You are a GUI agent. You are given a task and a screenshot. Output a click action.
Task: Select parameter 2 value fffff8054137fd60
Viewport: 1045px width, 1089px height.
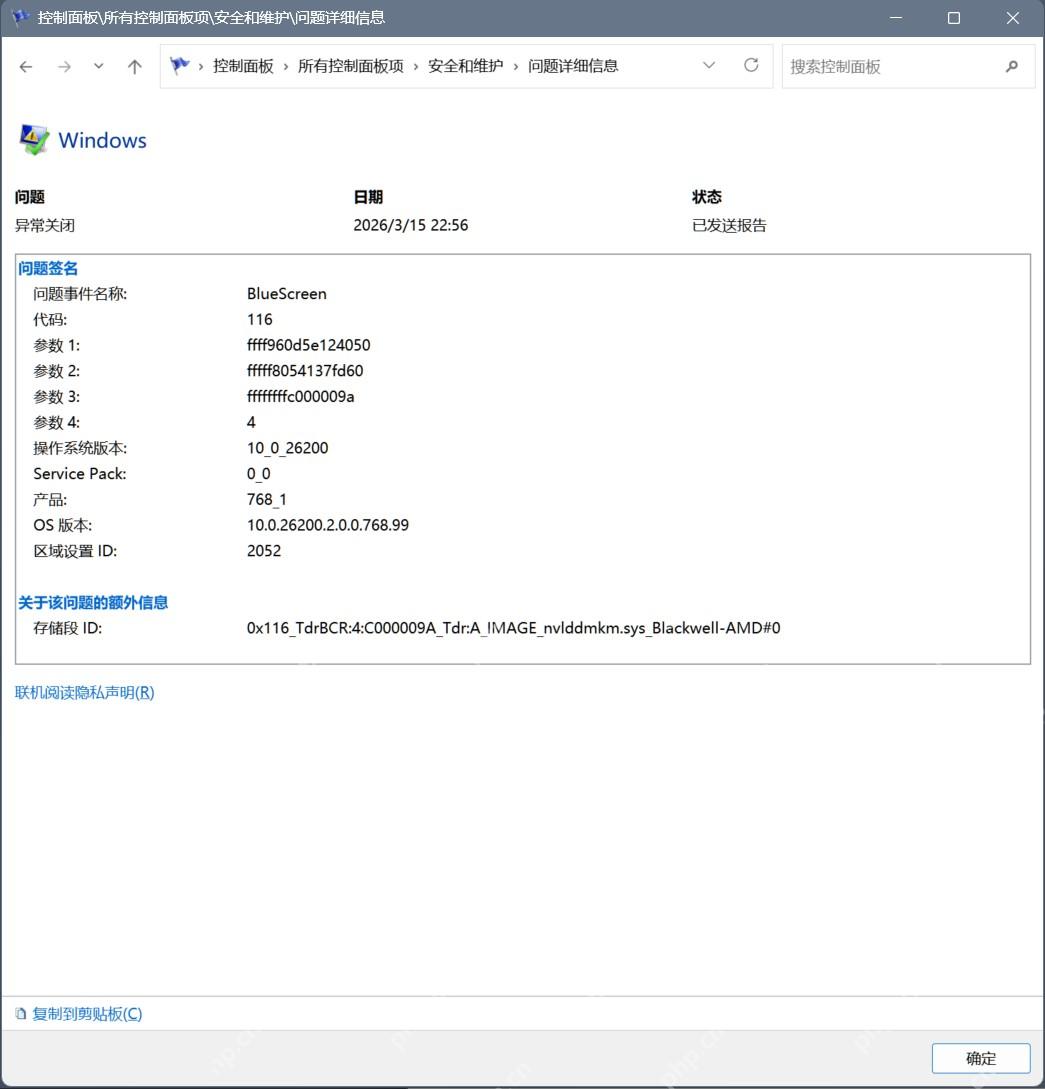tap(305, 371)
